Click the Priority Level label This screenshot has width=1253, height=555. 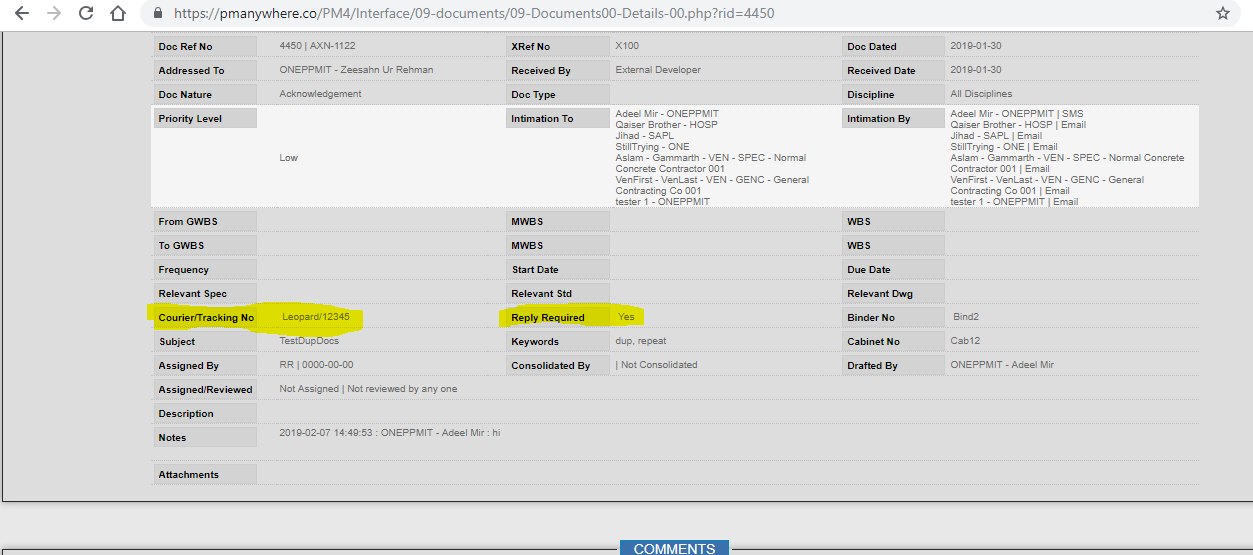pyautogui.click(x=190, y=119)
